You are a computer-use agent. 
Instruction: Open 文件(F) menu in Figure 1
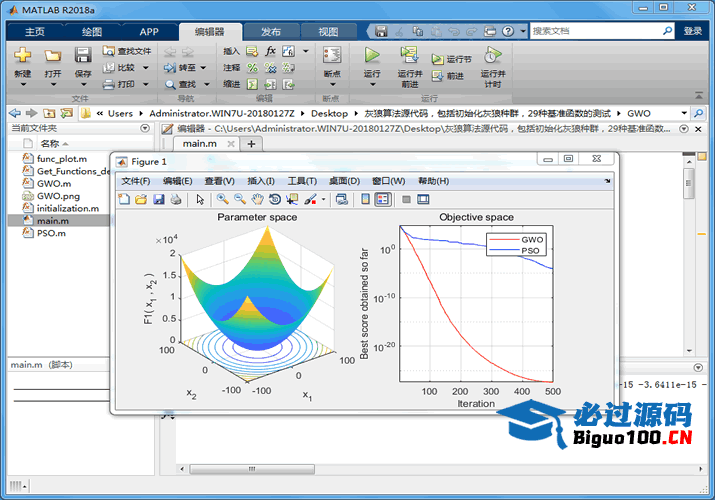[135, 181]
